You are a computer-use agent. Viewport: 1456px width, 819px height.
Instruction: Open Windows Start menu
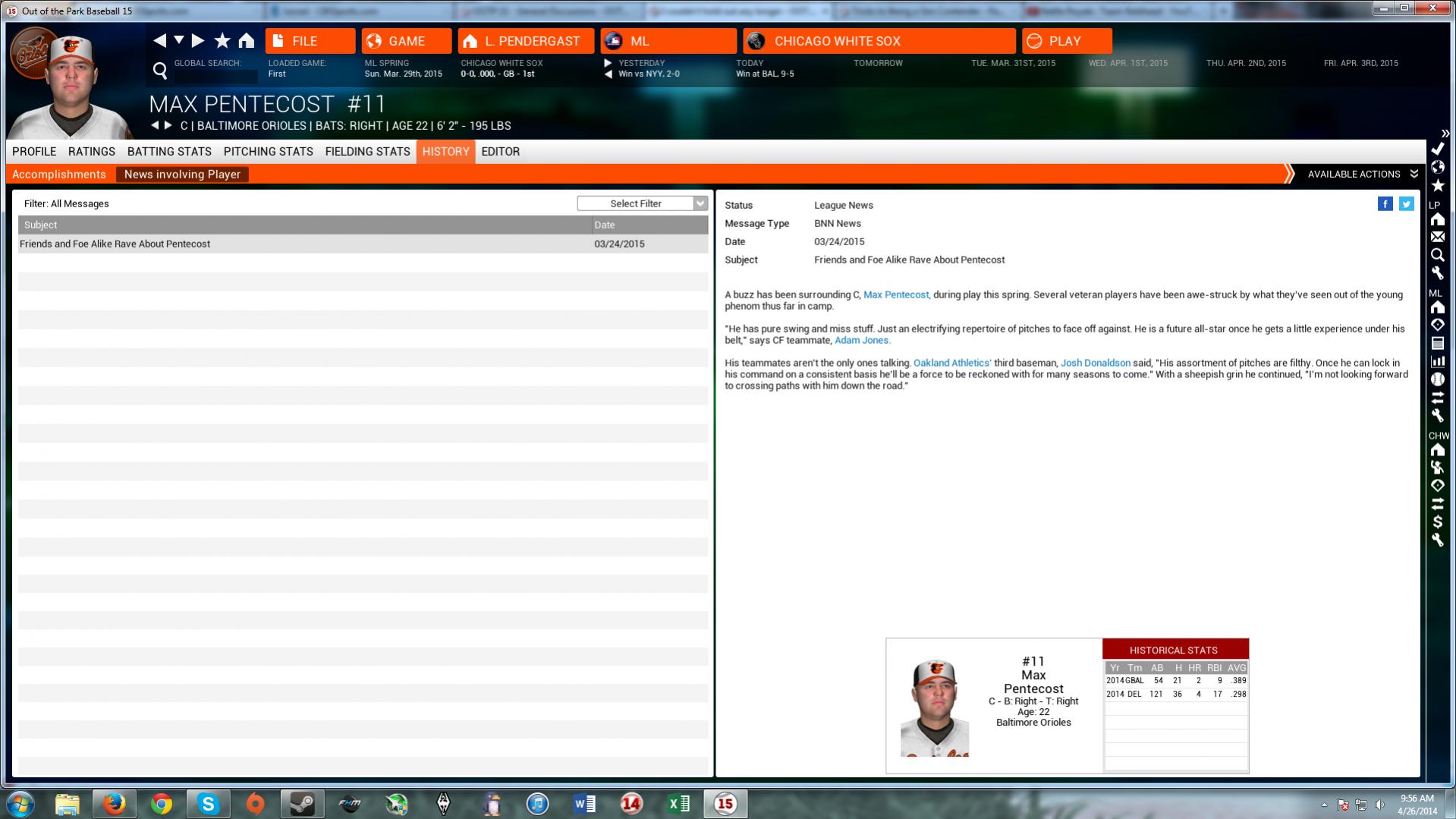click(20, 804)
